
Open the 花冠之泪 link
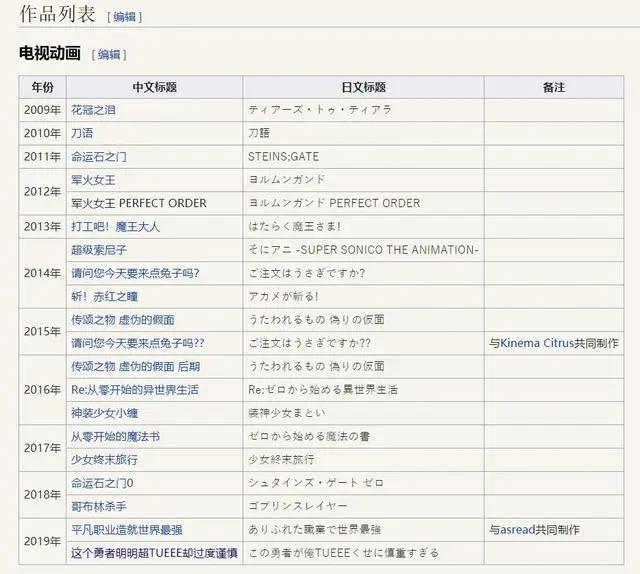[93, 110]
